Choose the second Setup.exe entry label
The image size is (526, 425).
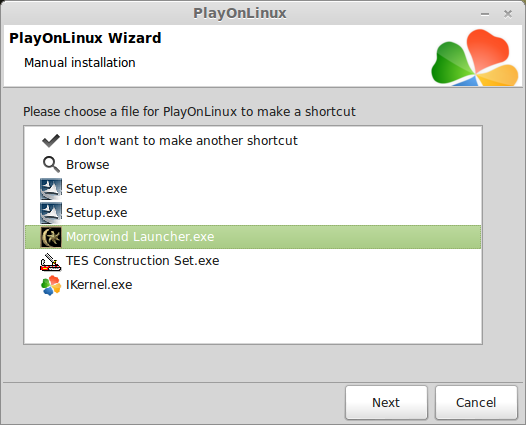pyautogui.click(x=97, y=213)
